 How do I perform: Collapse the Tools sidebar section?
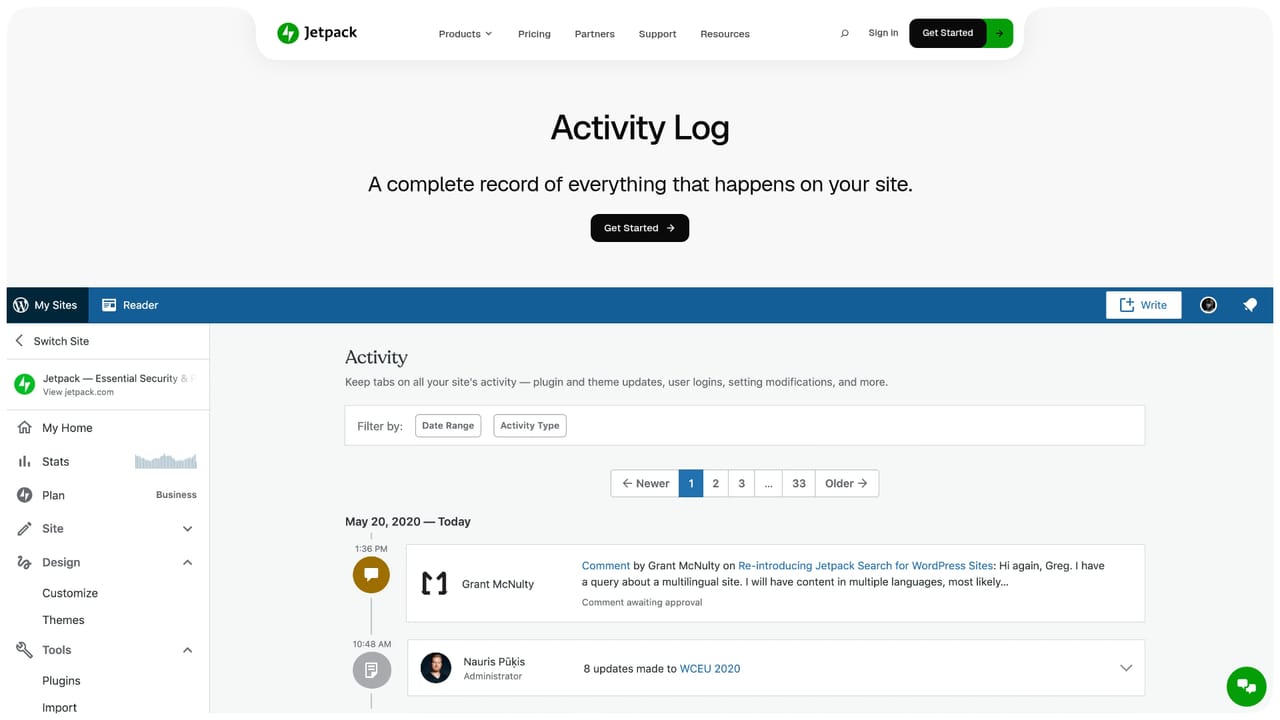(187, 650)
